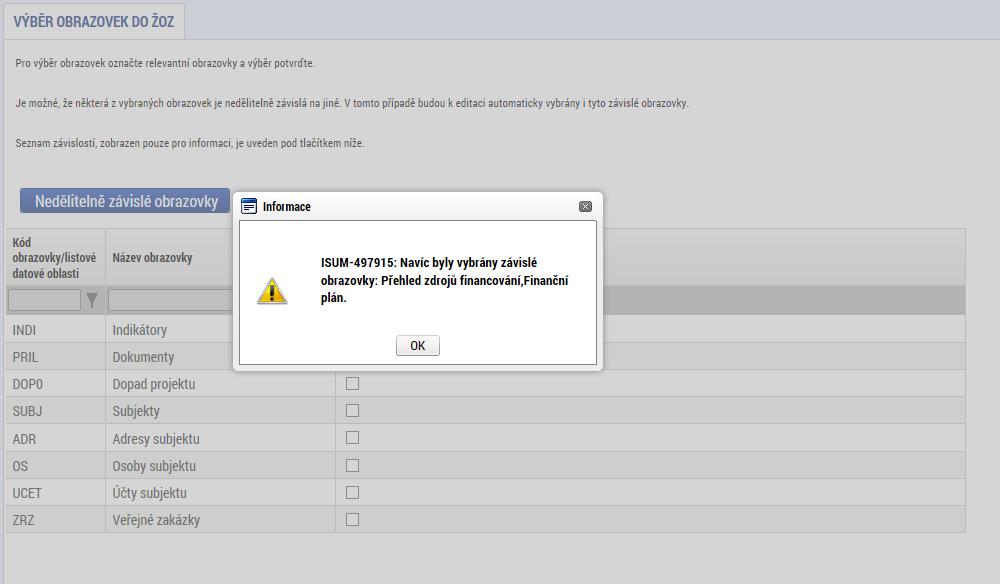Close the Informace dialog with X
Screen dimensions: 1000x584
(x=585, y=207)
